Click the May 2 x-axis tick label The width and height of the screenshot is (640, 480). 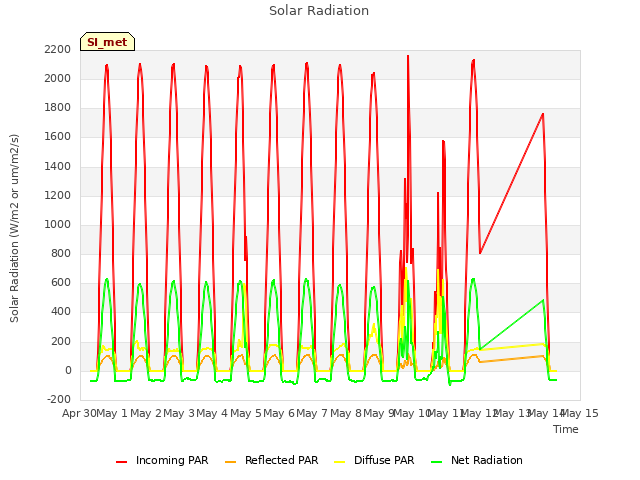coord(146,413)
